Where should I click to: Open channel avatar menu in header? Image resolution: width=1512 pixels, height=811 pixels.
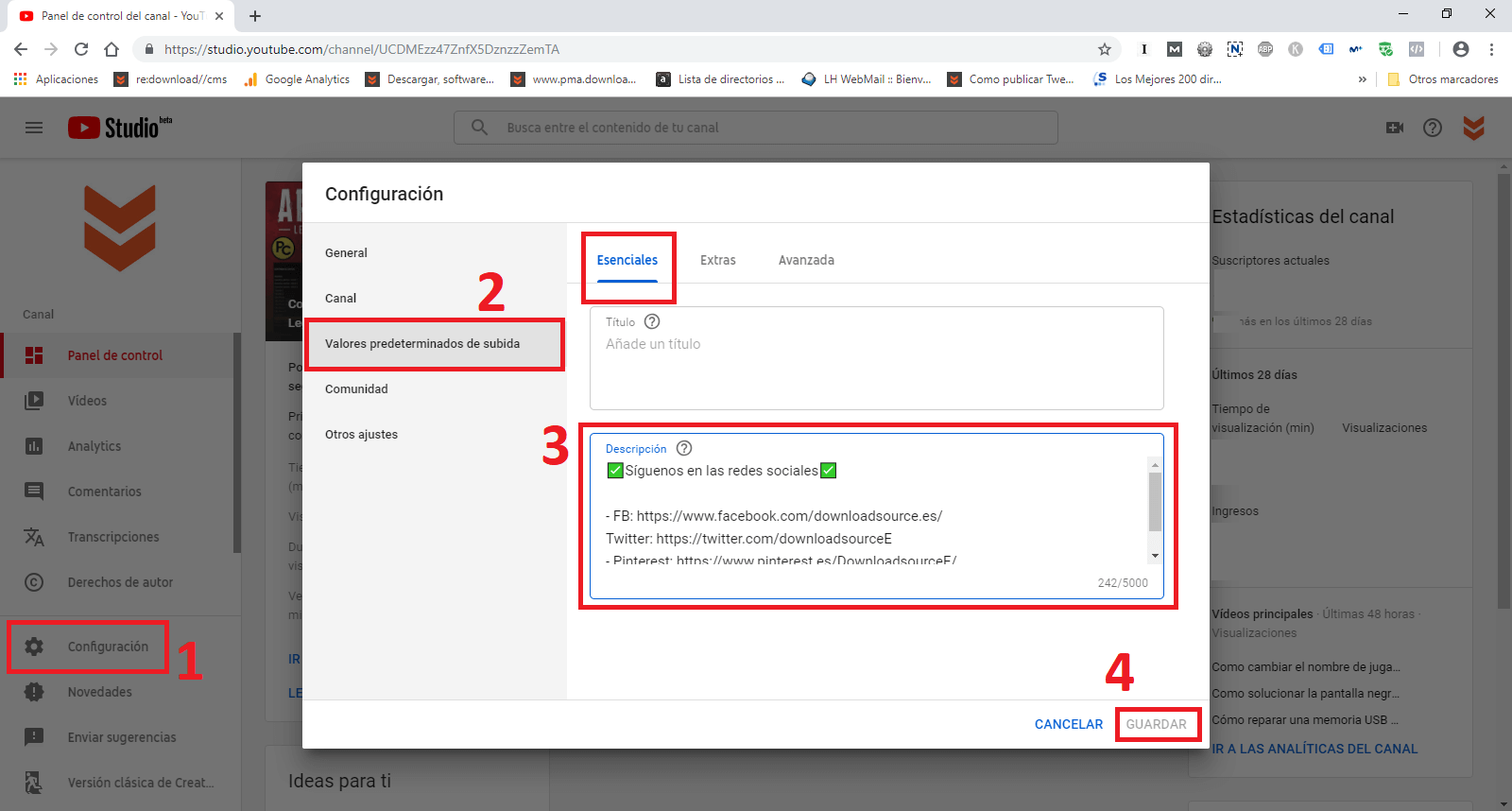1474,128
